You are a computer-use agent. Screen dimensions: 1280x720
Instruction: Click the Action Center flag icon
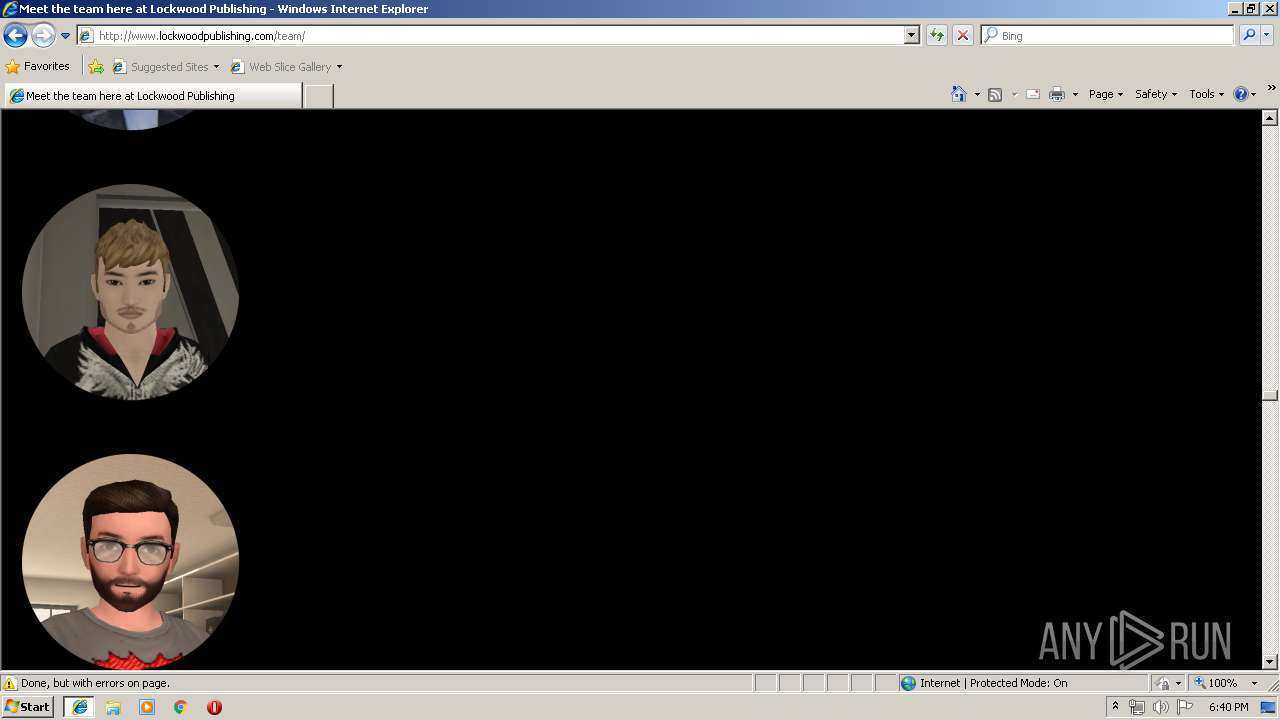[1185, 707]
